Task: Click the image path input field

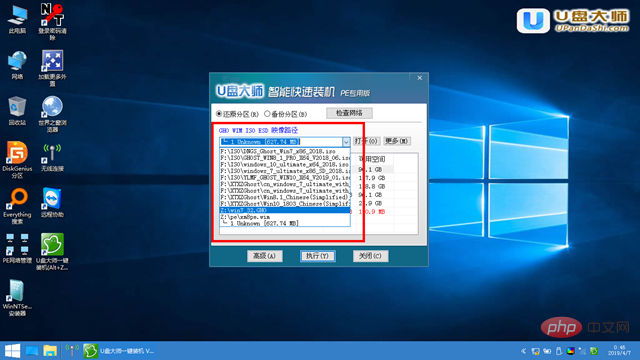Action: (x=281, y=142)
